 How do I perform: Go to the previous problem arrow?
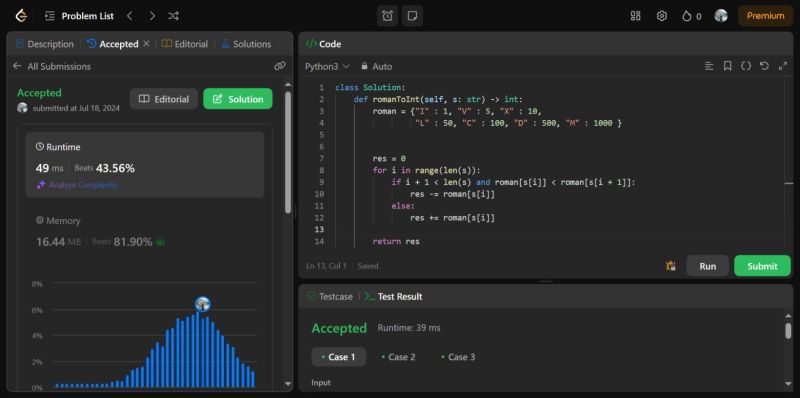tap(130, 16)
